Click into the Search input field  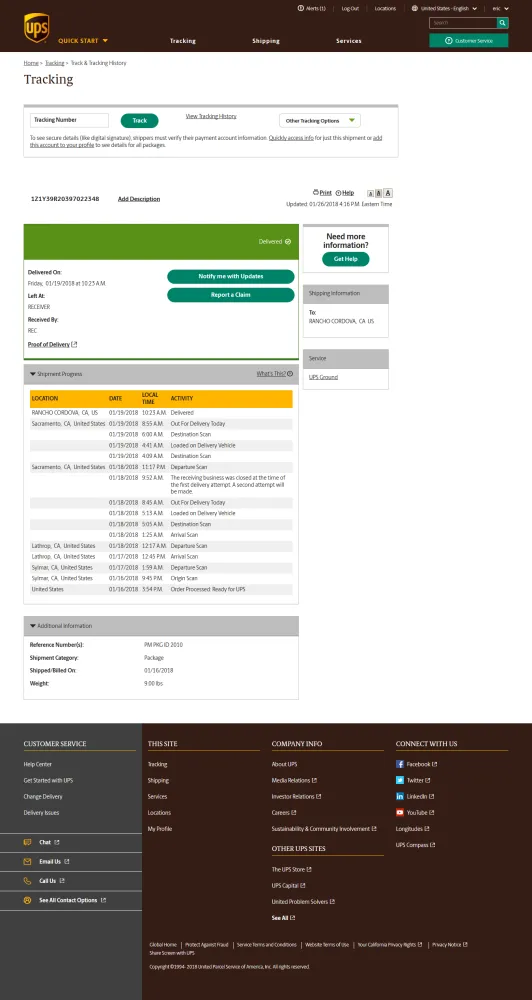pos(463,23)
